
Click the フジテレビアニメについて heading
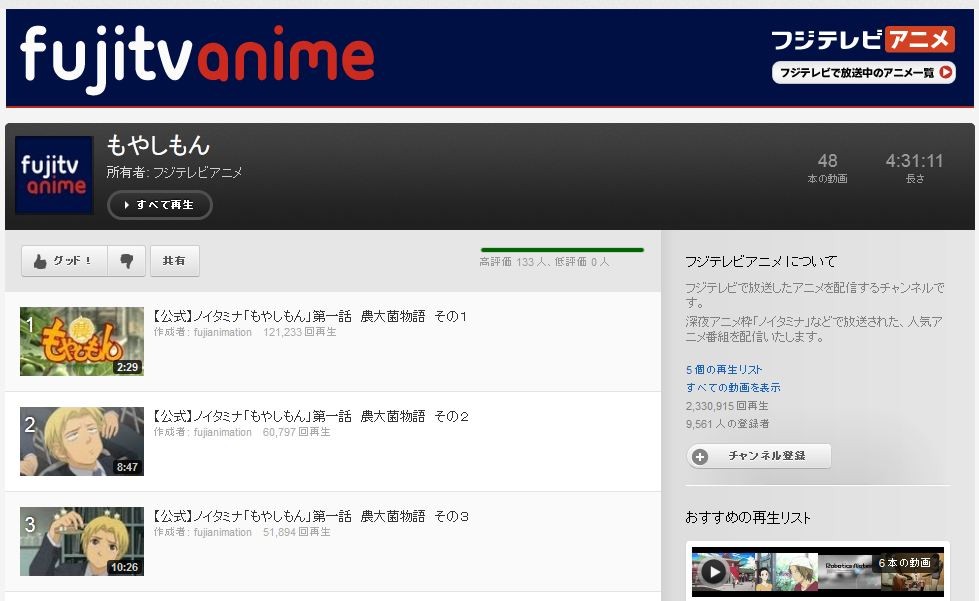(x=760, y=261)
